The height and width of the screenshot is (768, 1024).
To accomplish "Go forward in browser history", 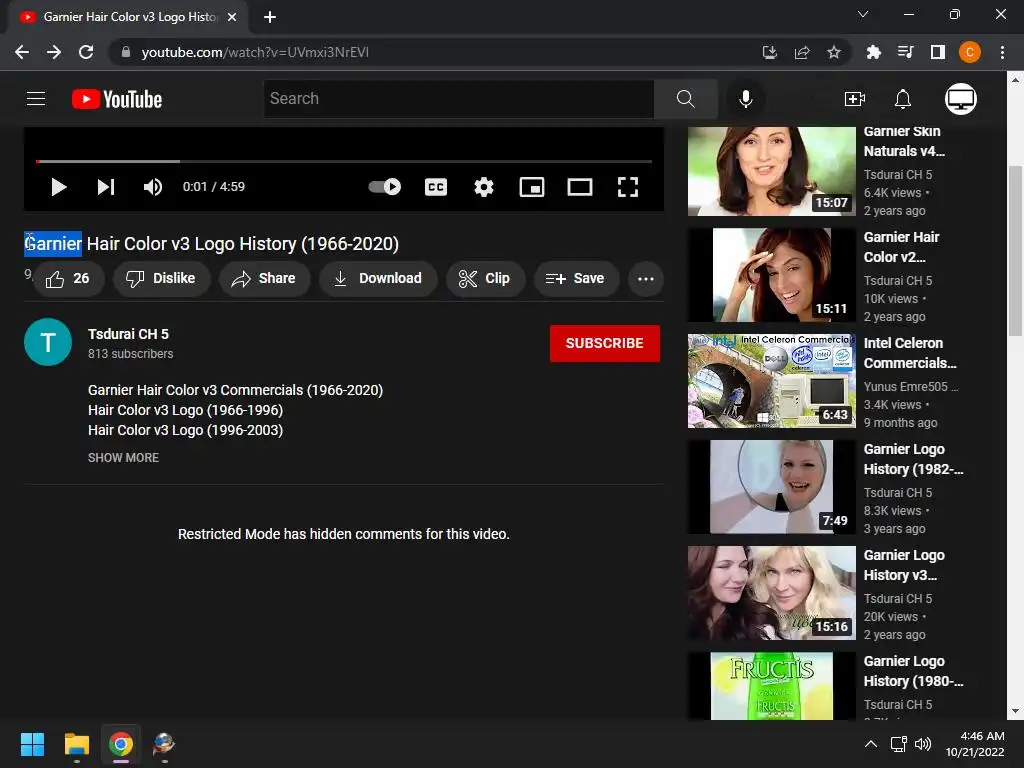I will (x=54, y=52).
